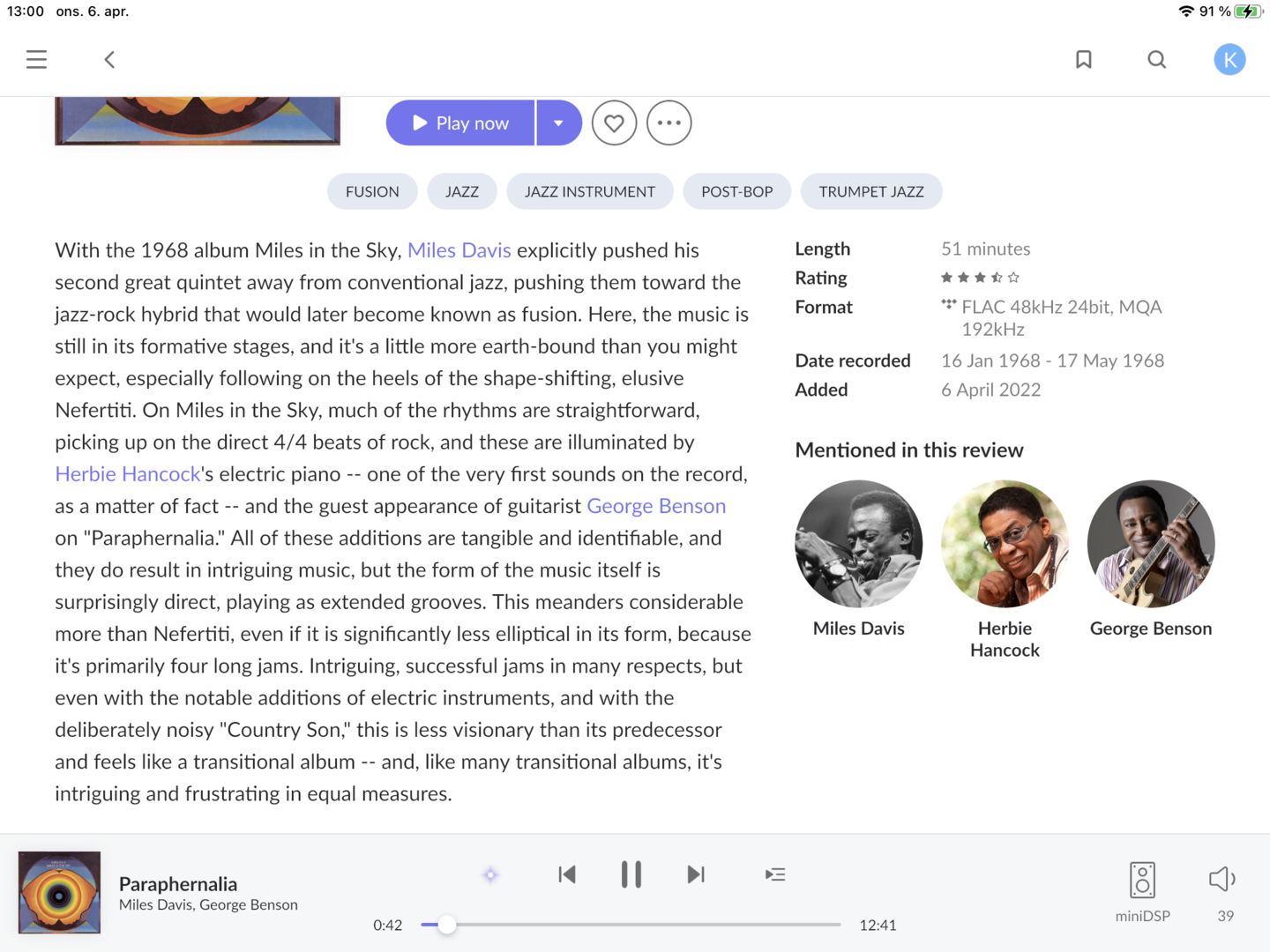Select the POST-BOP genre tag
Image resolution: width=1270 pixels, height=952 pixels.
(737, 191)
